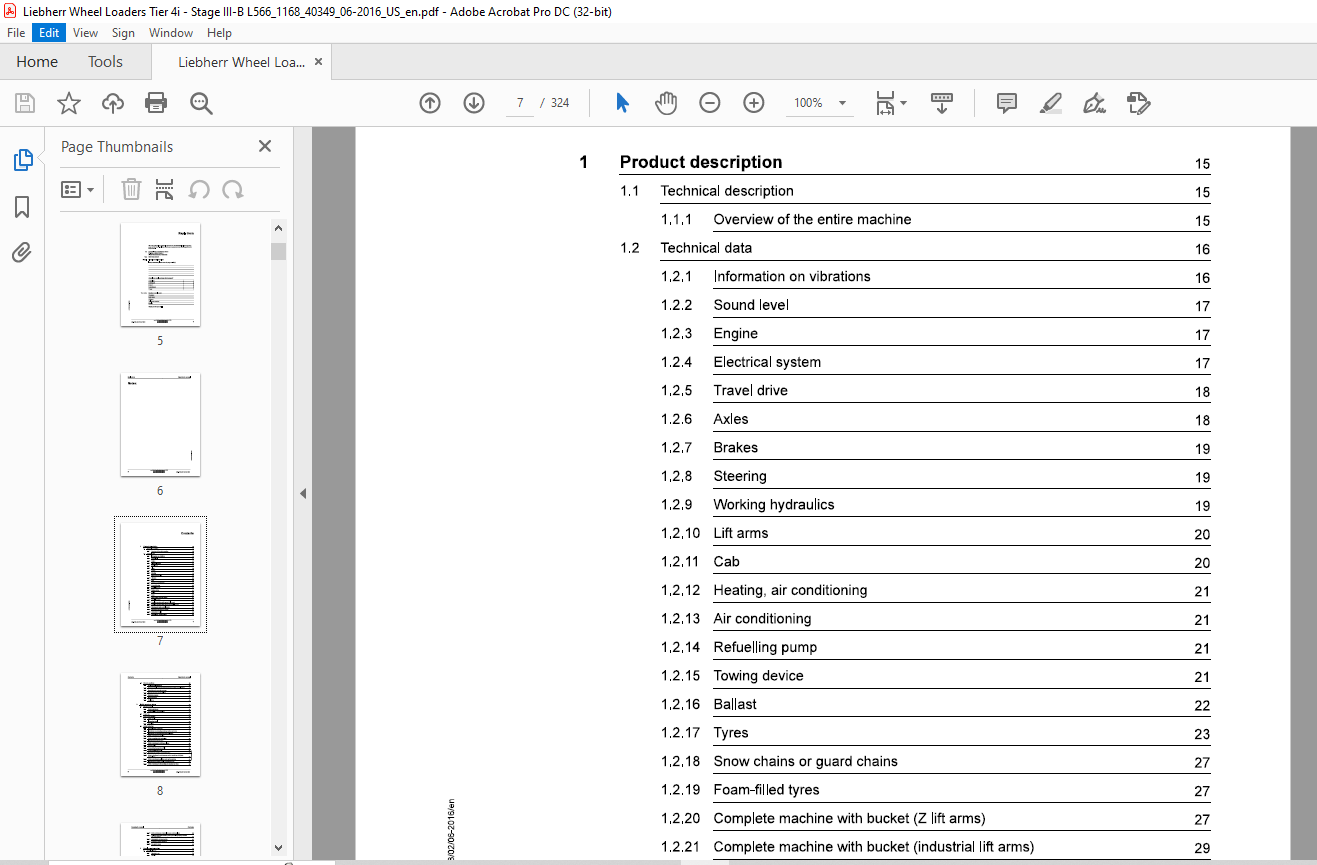Open the Bookmarks sidebar panel
1317x865 pixels.
(x=22, y=207)
